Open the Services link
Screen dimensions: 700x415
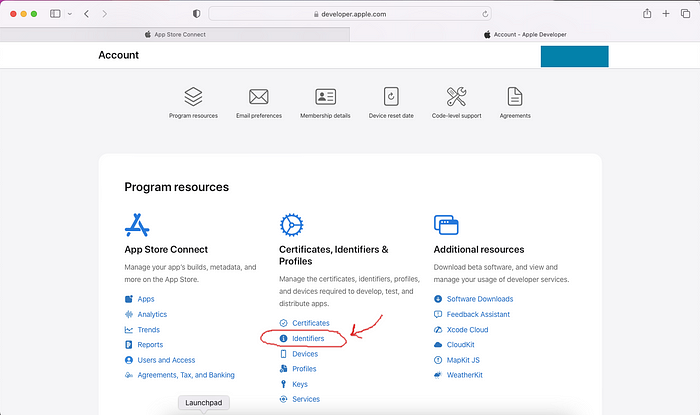(x=306, y=399)
